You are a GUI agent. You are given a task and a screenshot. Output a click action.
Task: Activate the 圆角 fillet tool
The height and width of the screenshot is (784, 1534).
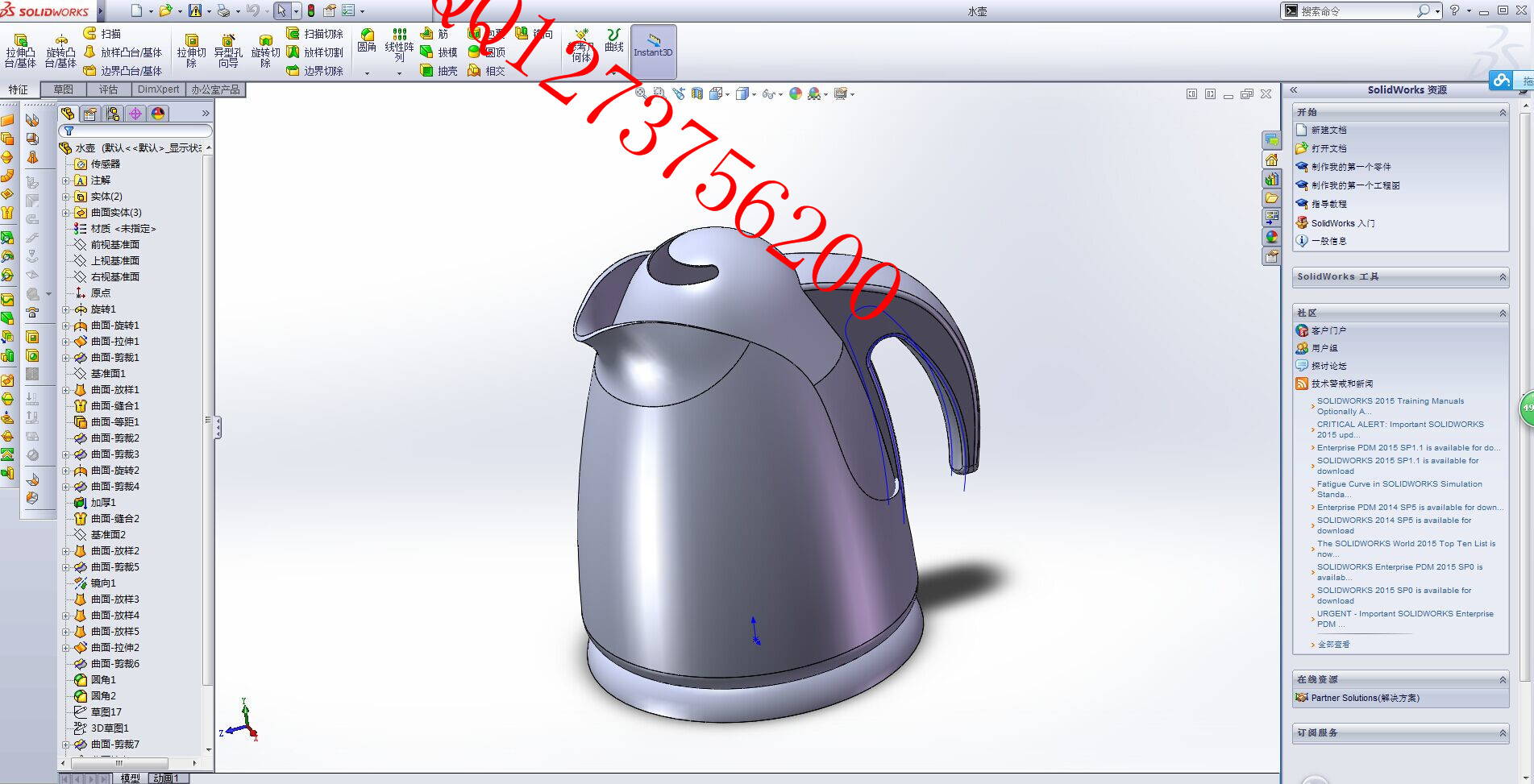(x=367, y=40)
